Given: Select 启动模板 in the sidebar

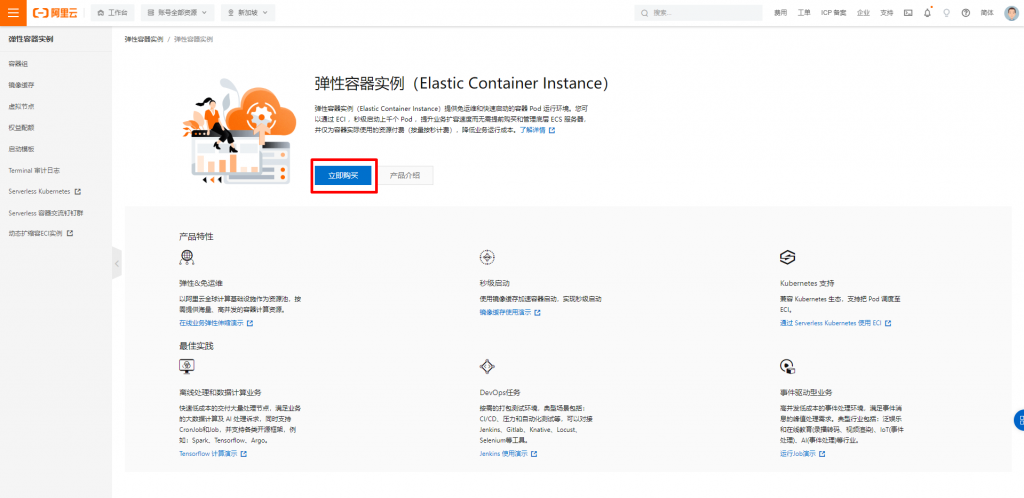Looking at the screenshot, I should pos(22,149).
